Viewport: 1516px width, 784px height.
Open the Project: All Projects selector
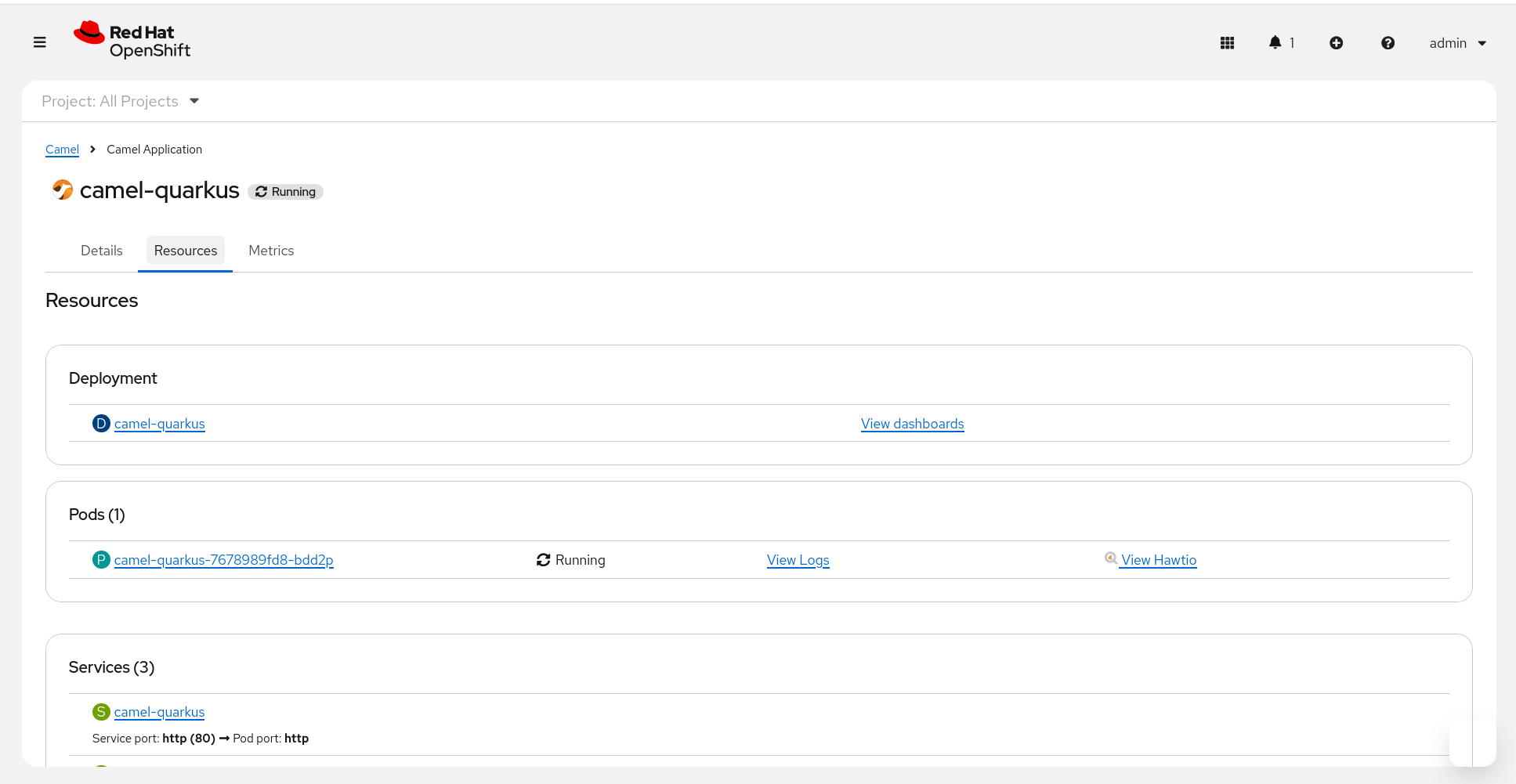pos(121,101)
